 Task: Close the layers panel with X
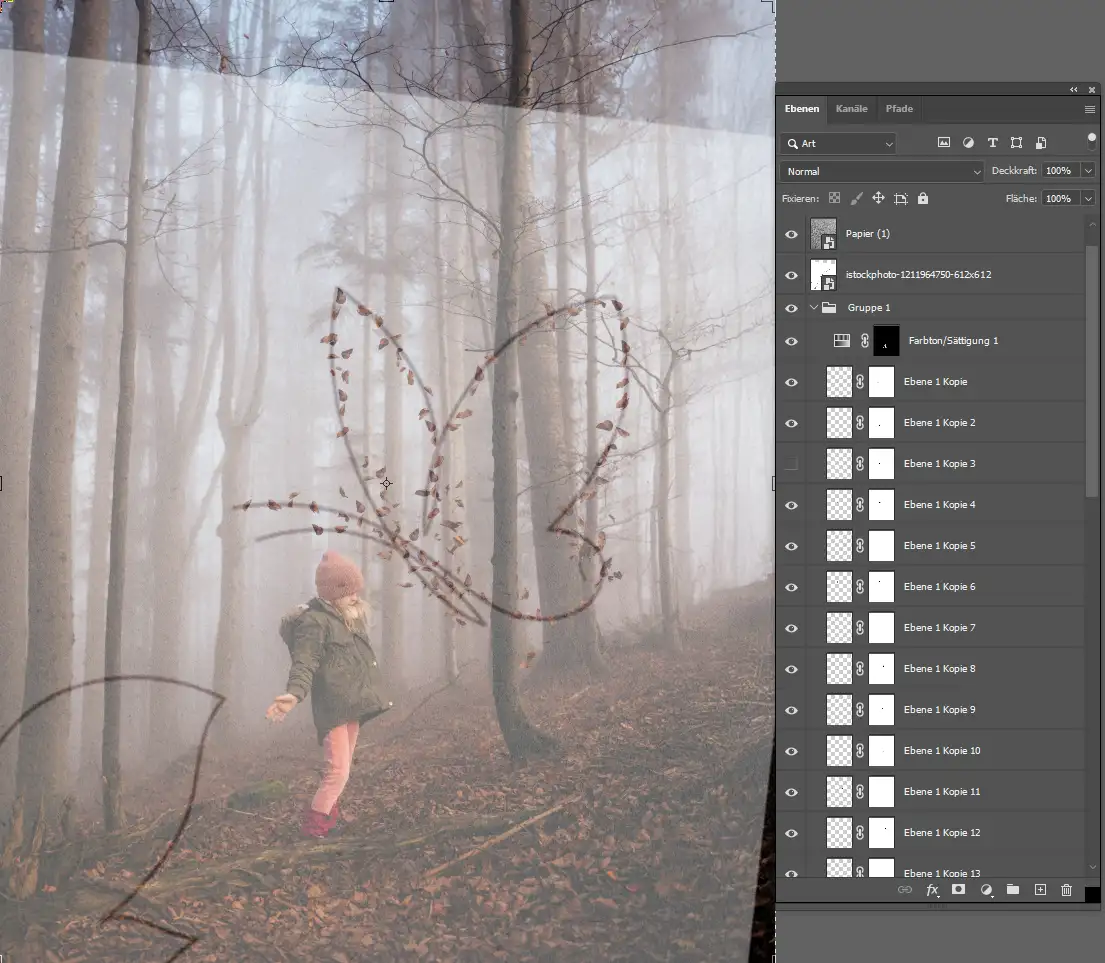1092,89
